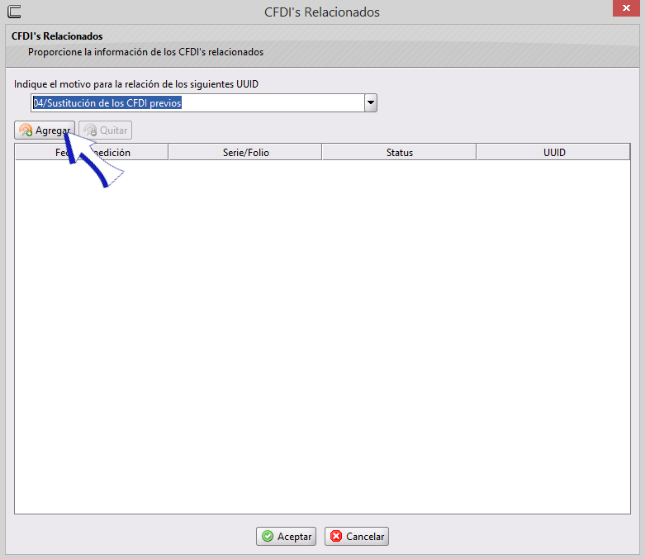
Task: Dismiss dialog with Cancelar button
Action: (x=357, y=536)
